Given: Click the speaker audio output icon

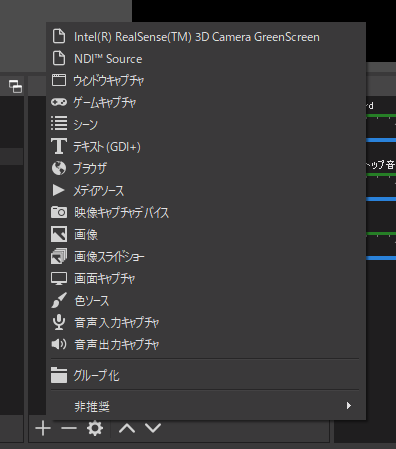Looking at the screenshot, I should 59,344.
